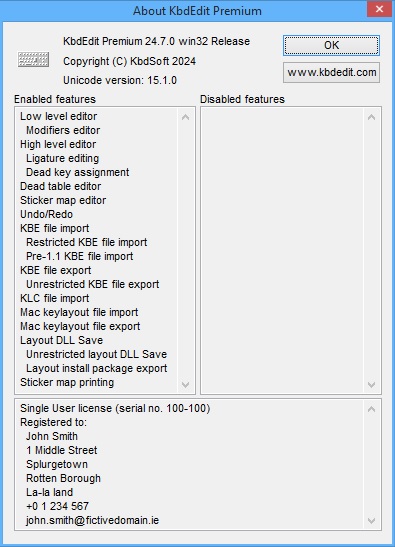The height and width of the screenshot is (547, 395).
Task: Click the name 'John Smith'
Action: pyautogui.click(x=52, y=436)
